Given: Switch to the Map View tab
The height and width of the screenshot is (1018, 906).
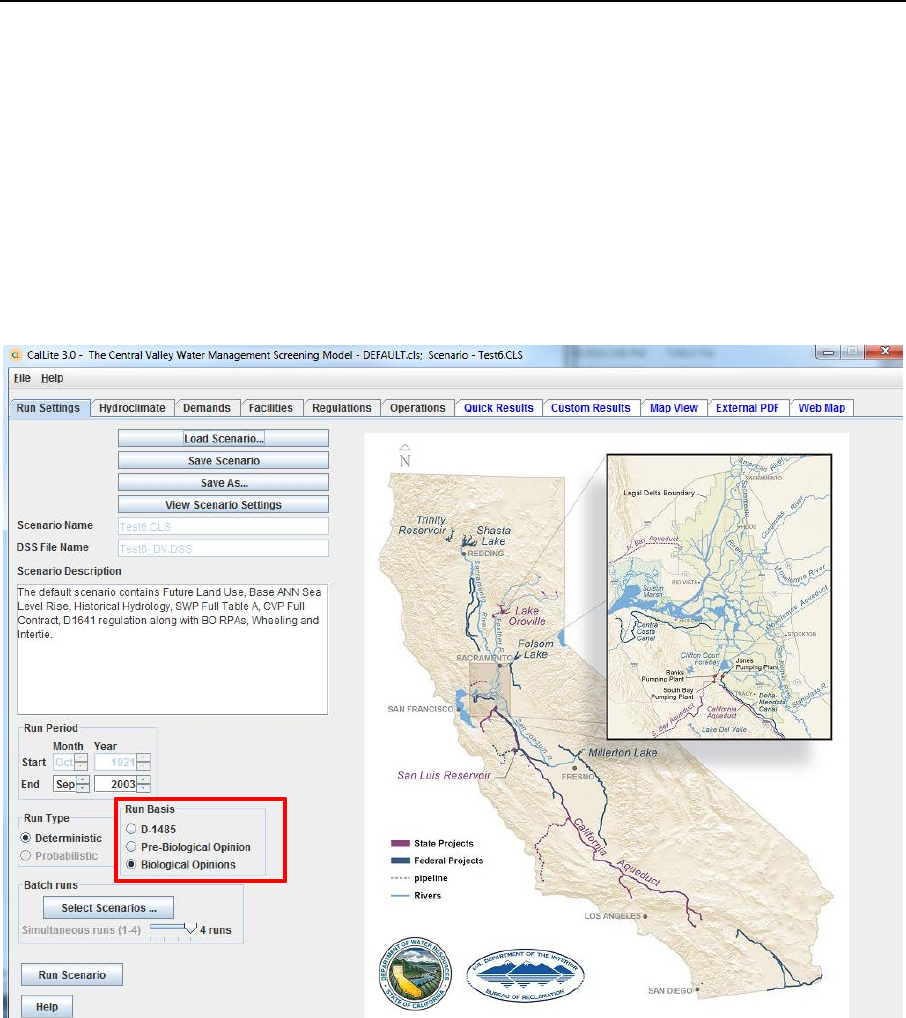Looking at the screenshot, I should click(x=674, y=408).
